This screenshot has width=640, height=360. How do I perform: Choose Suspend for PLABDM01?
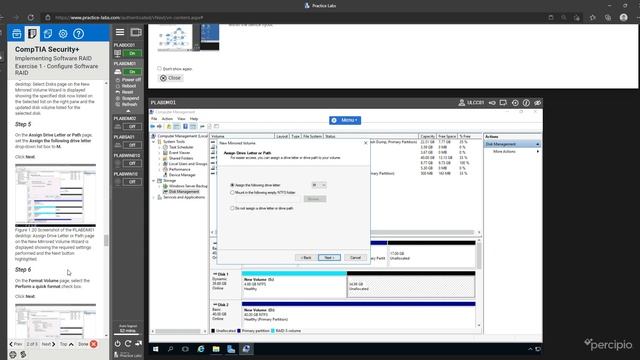(x=127, y=98)
